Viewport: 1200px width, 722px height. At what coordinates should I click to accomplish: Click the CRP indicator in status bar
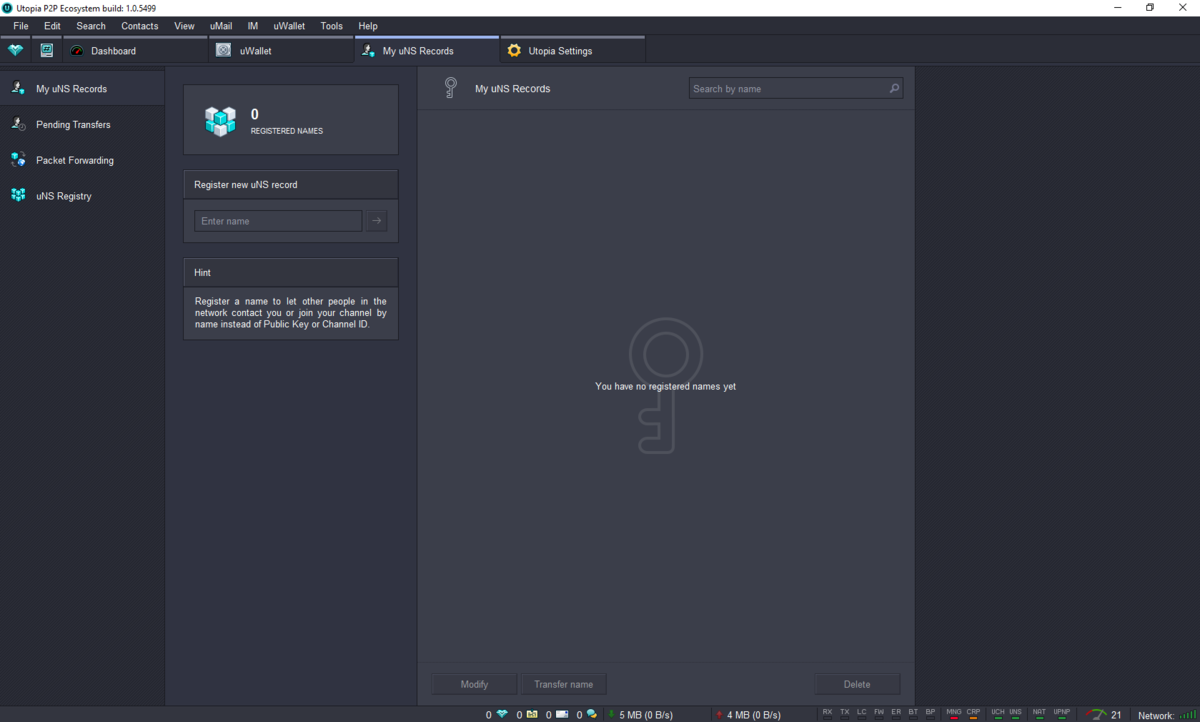pyautogui.click(x=973, y=713)
